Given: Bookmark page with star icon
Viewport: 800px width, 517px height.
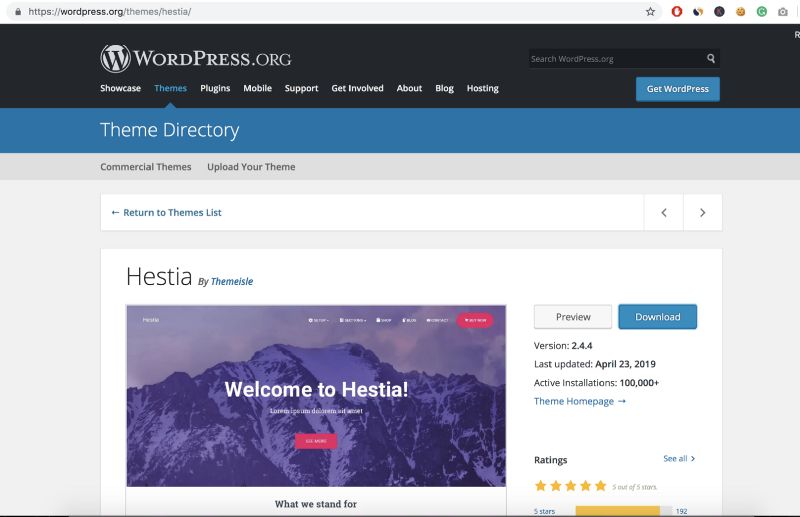Looking at the screenshot, I should pyautogui.click(x=650, y=11).
